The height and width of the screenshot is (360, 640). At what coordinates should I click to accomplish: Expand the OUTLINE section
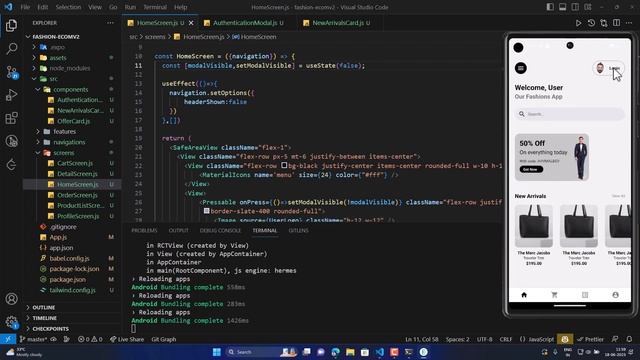(44, 307)
